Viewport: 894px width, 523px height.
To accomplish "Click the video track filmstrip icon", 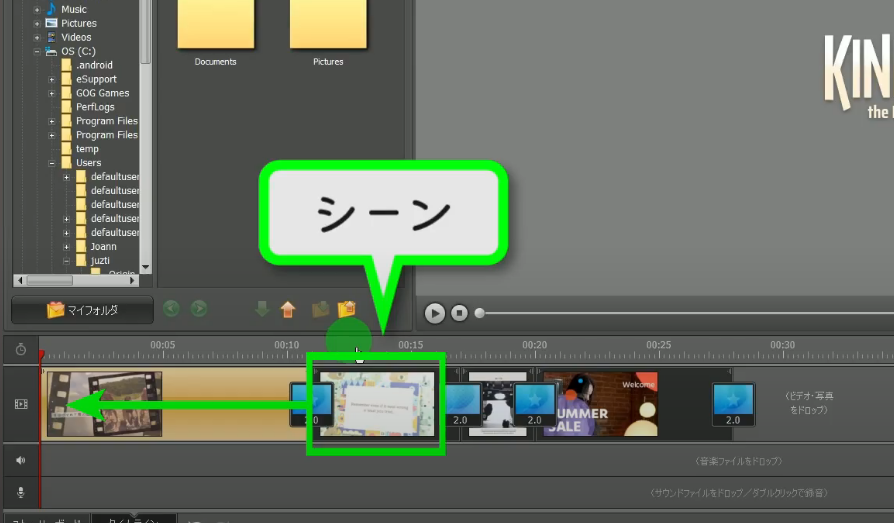I will click(21, 404).
